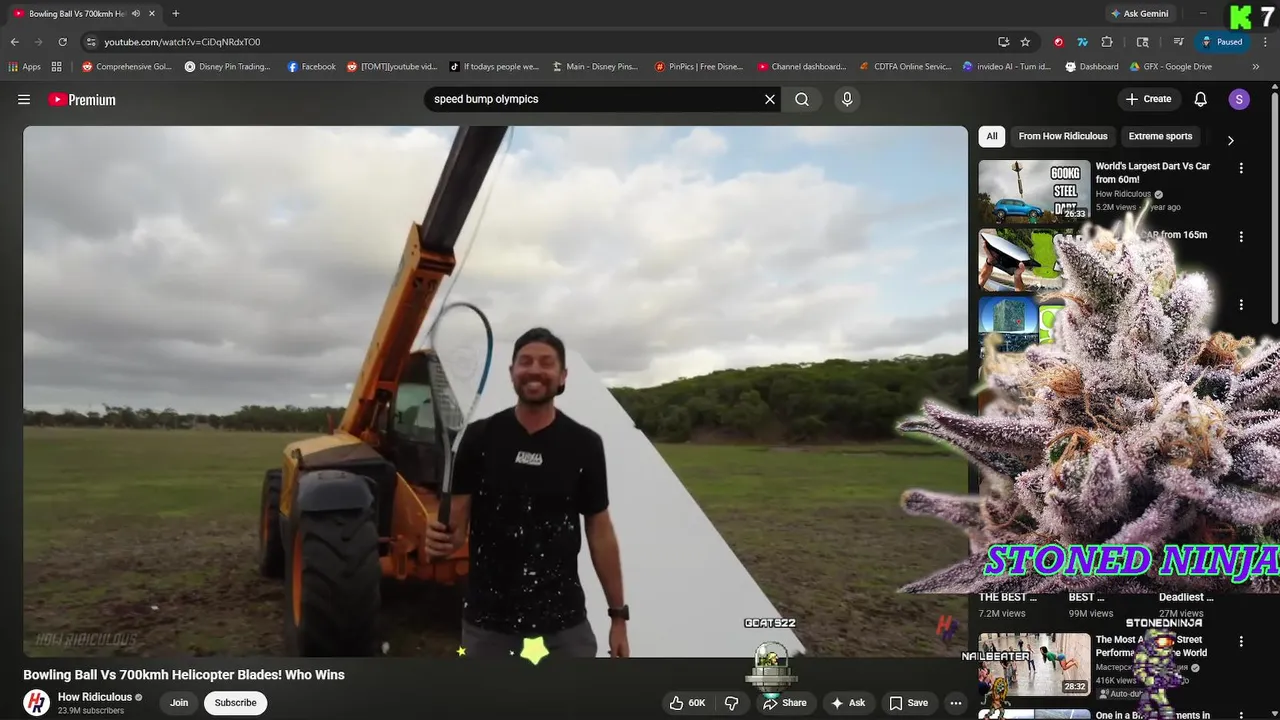Click the search magnifier button
Image resolution: width=1280 pixels, height=720 pixels.
click(802, 99)
